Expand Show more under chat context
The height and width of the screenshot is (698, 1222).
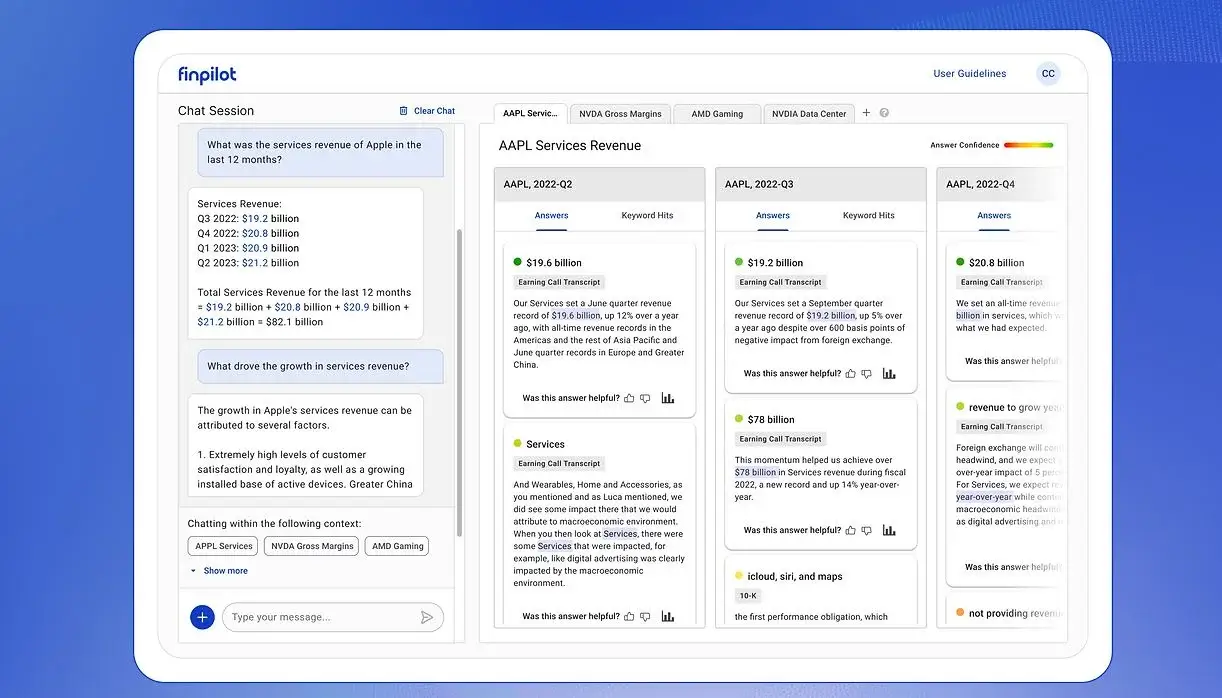pyautogui.click(x=220, y=571)
